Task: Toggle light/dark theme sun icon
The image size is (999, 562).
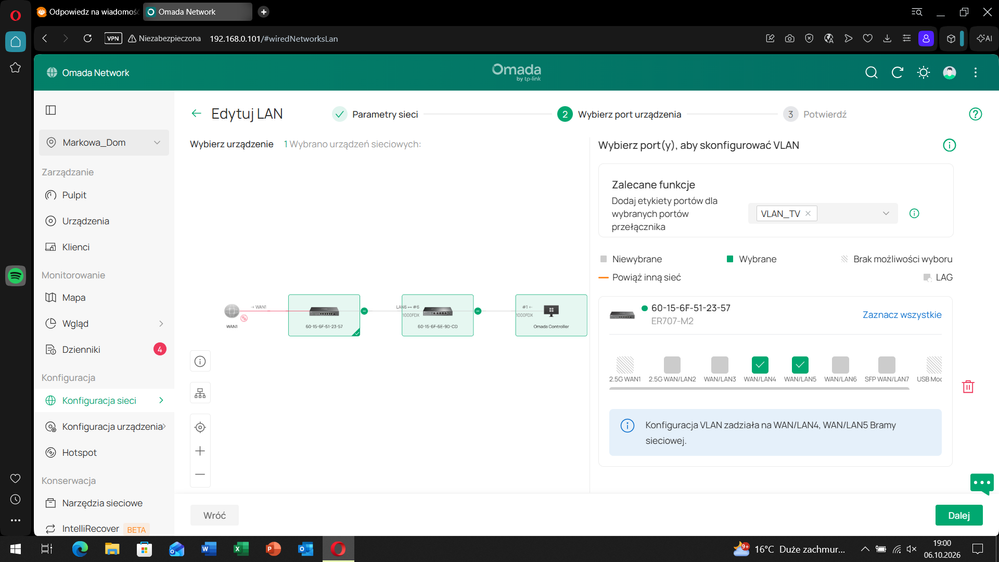Action: click(923, 73)
